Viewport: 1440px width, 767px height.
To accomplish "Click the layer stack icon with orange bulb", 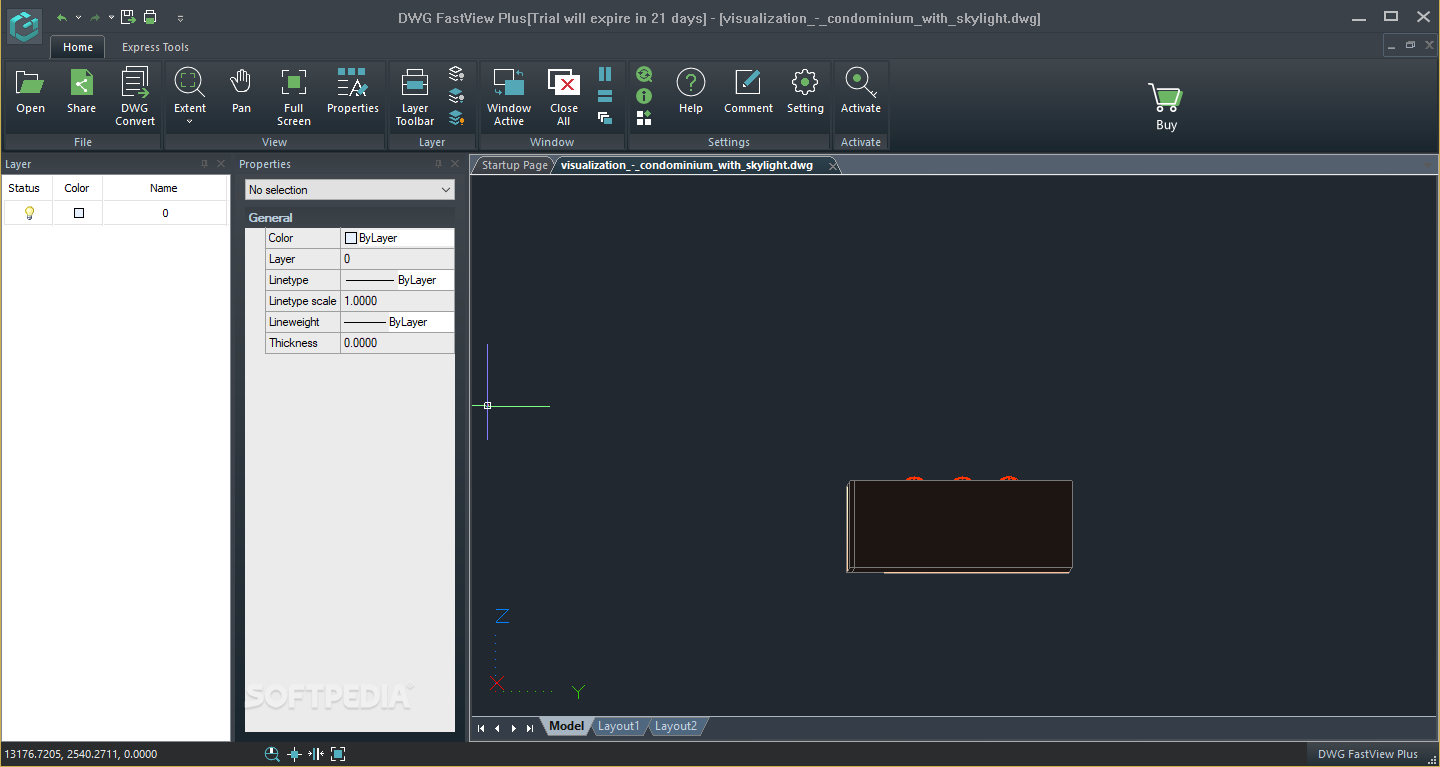I will (x=456, y=118).
